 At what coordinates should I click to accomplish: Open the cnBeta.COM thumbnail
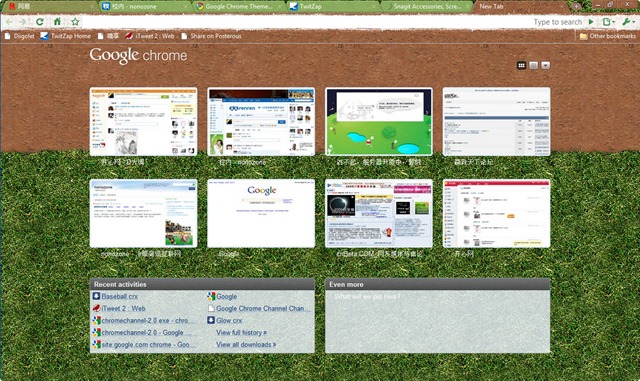pos(379,213)
